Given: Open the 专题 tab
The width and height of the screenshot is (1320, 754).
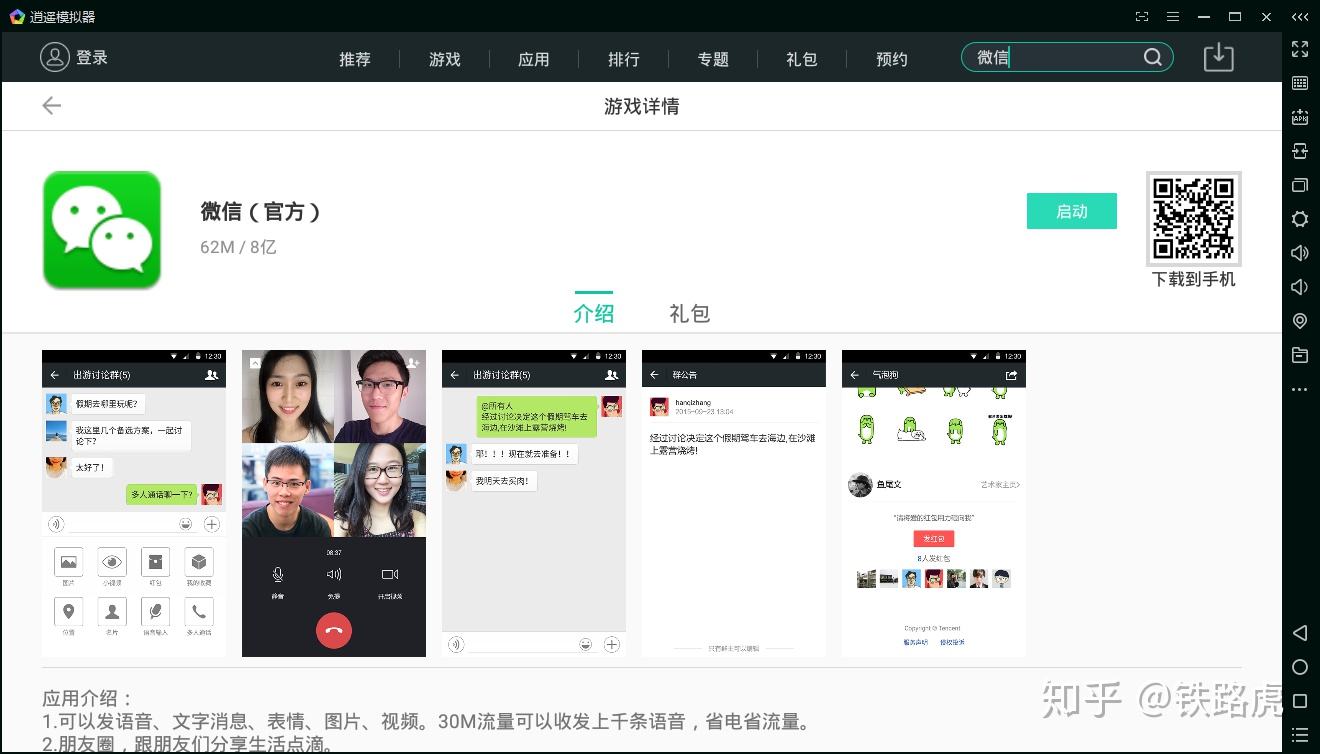Looking at the screenshot, I should coord(713,59).
